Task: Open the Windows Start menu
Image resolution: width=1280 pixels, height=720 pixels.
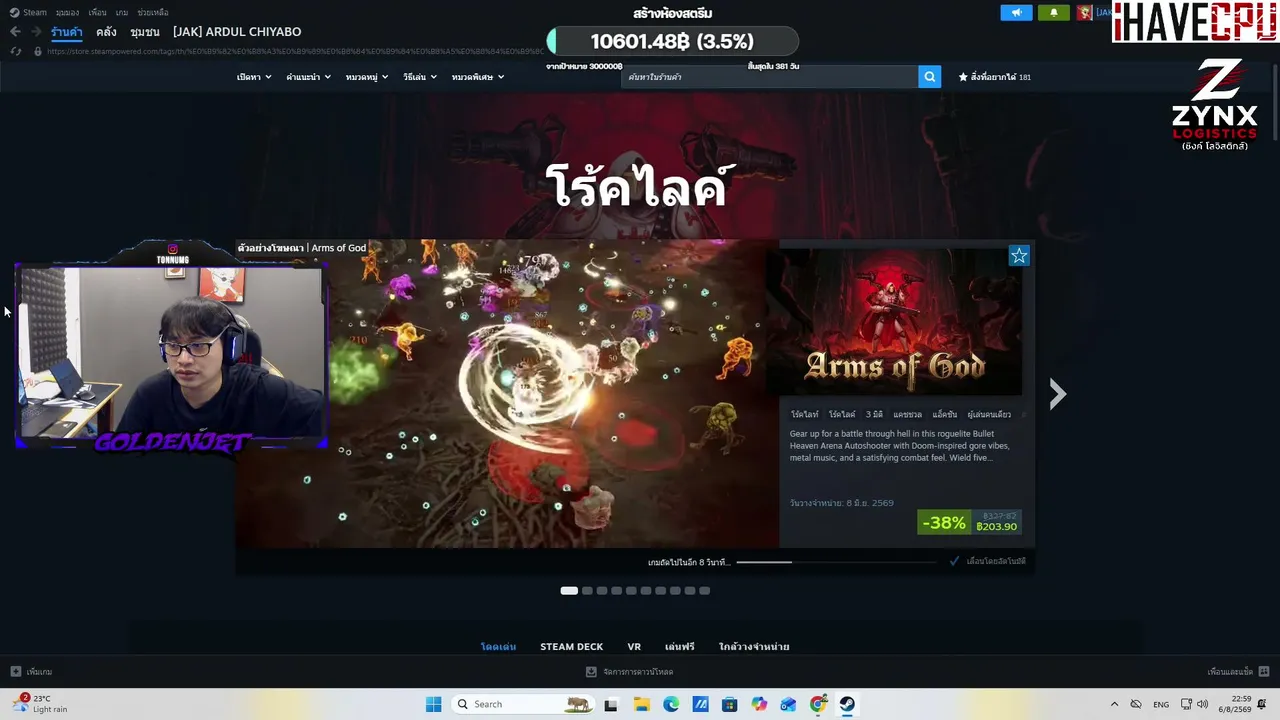Action: tap(433, 704)
